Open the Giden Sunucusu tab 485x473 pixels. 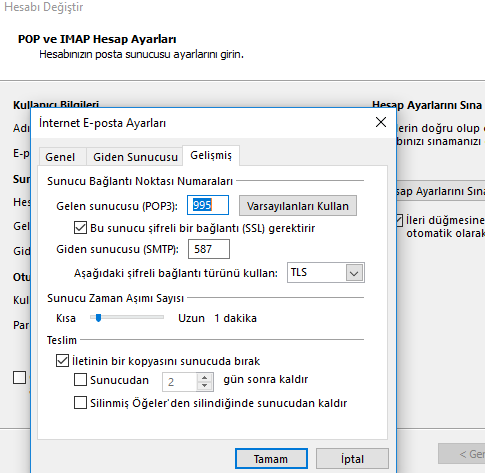click(x=135, y=157)
